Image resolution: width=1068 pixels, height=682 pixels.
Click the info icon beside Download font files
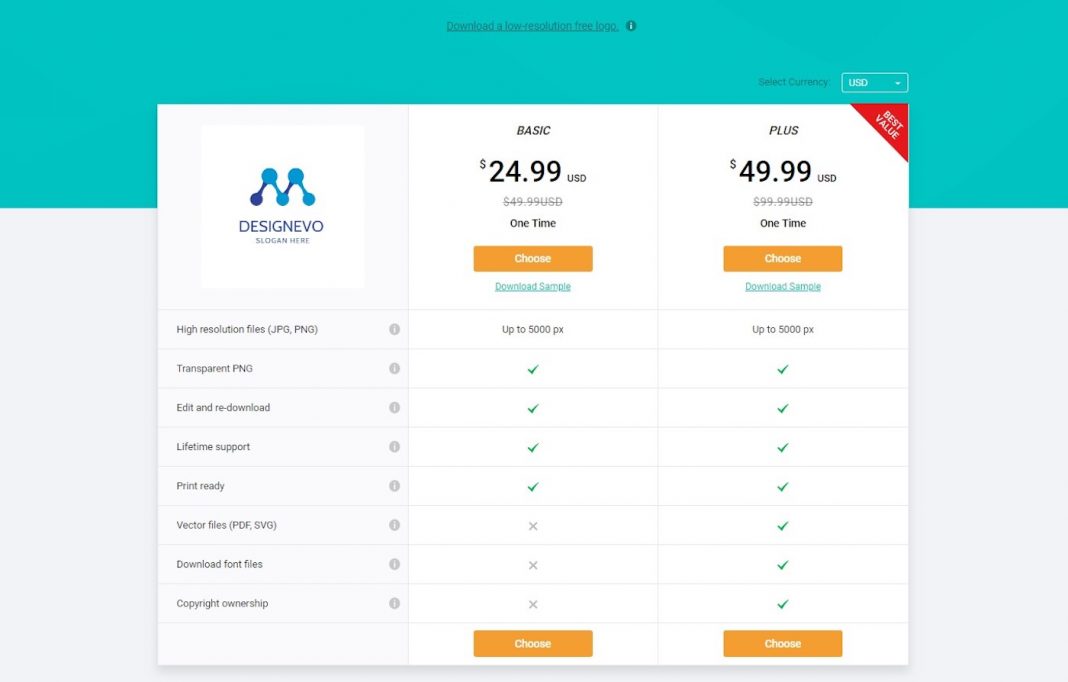point(394,563)
